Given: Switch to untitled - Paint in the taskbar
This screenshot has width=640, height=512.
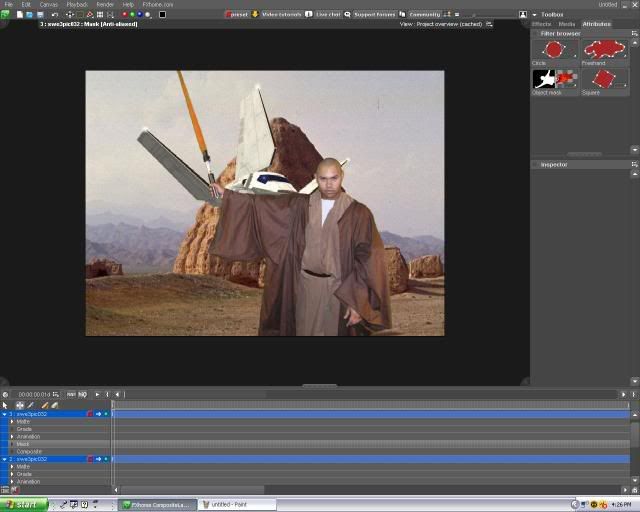Looking at the screenshot, I should tap(237, 505).
